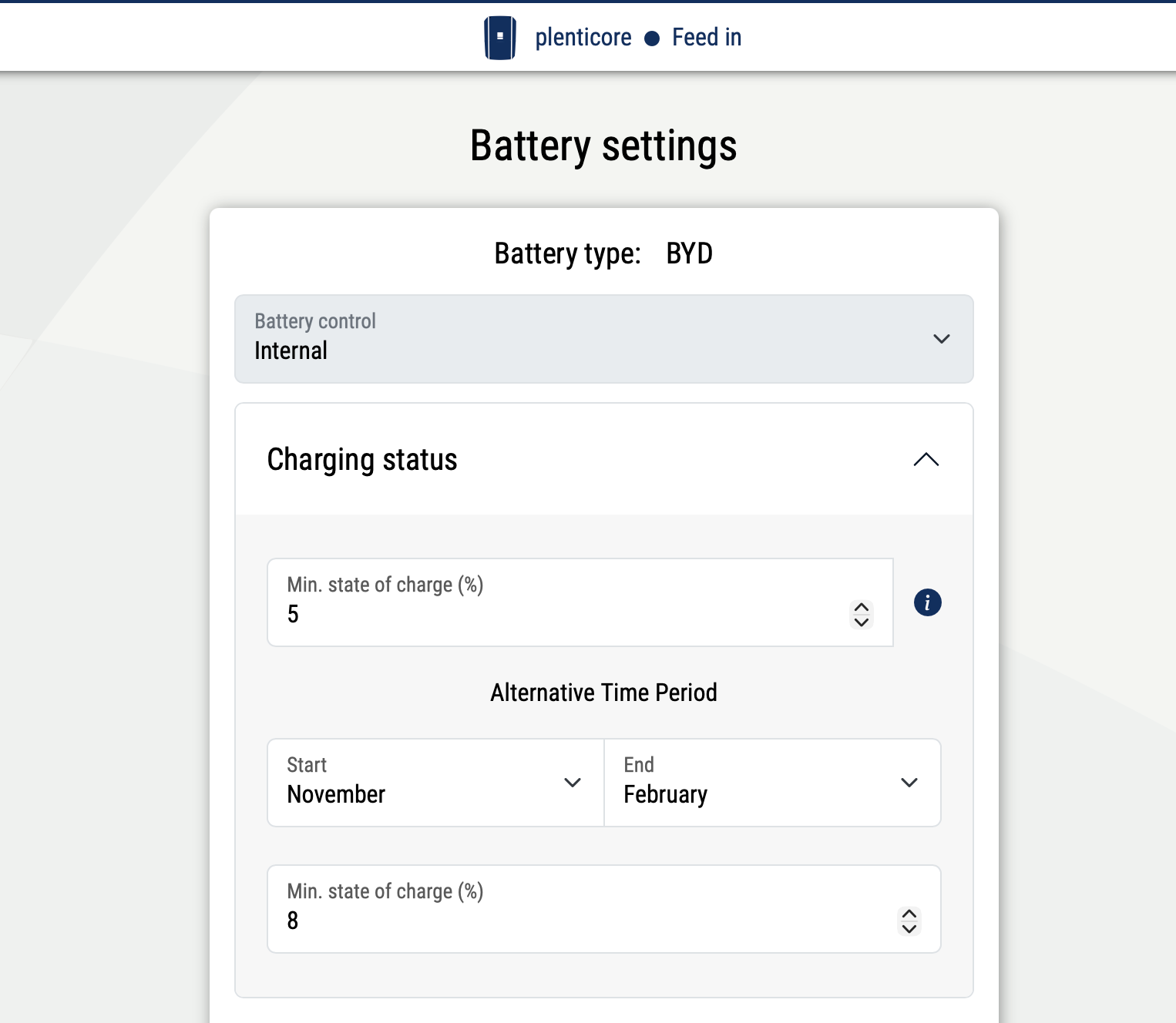This screenshot has width=1176, height=1023.
Task: Click the status dot before Feed in
Action: coord(652,39)
